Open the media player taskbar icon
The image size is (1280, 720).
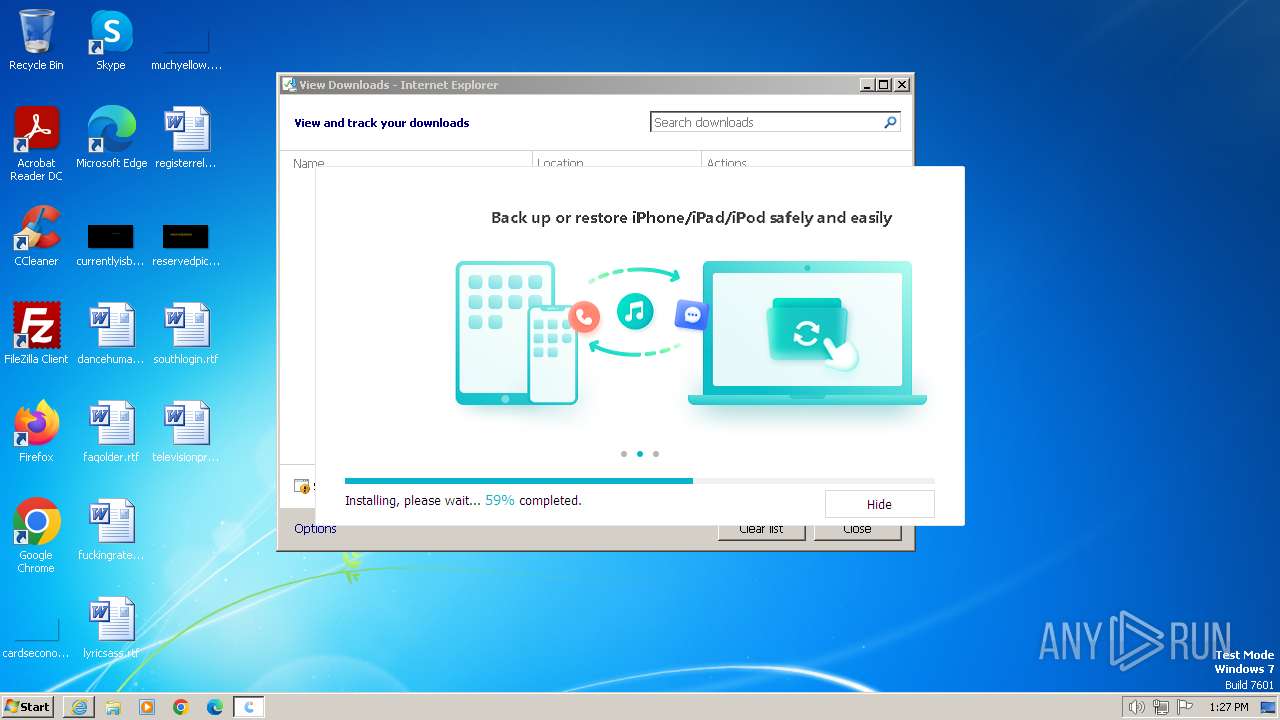[x=147, y=707]
